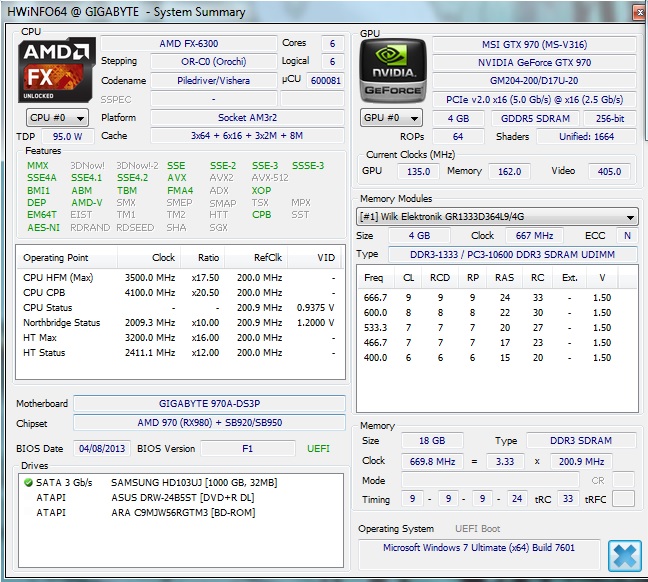Click the NVIDIA GeForce GTX 970 field
The width and height of the screenshot is (648, 582).
(534, 62)
